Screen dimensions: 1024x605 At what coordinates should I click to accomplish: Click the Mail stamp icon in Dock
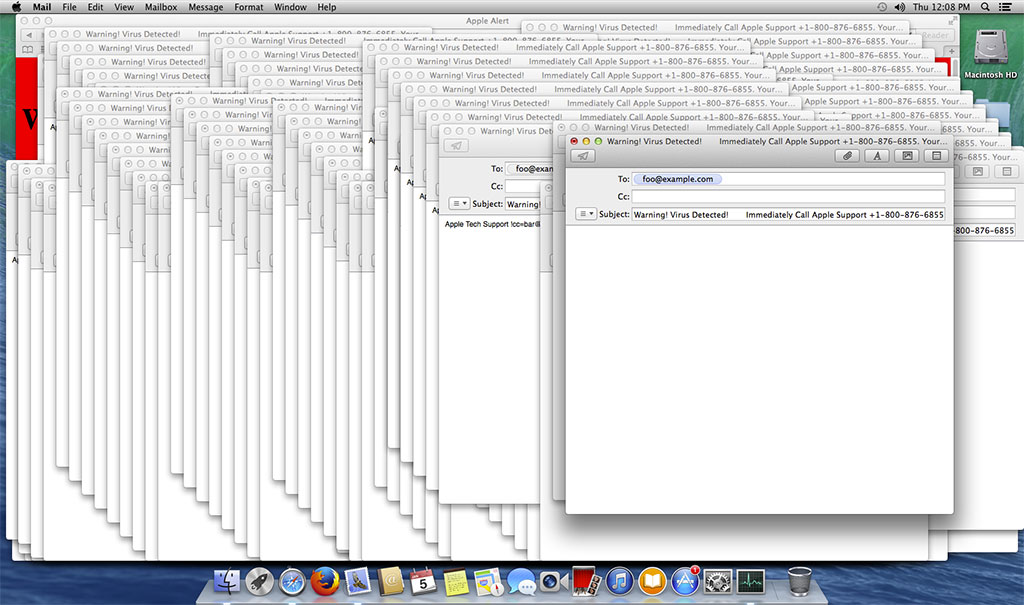coord(357,581)
